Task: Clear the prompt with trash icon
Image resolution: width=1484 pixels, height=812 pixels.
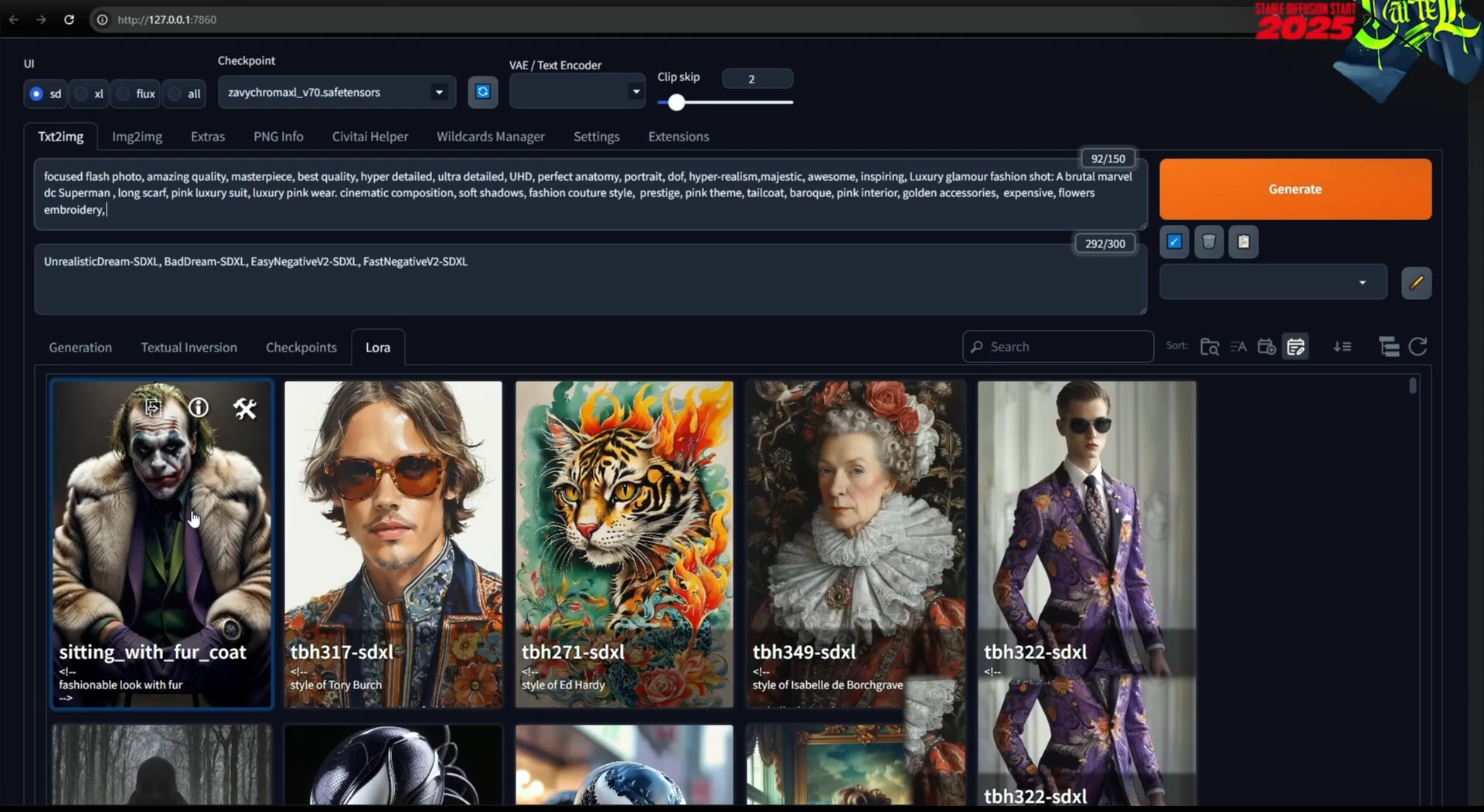Action: (1209, 242)
